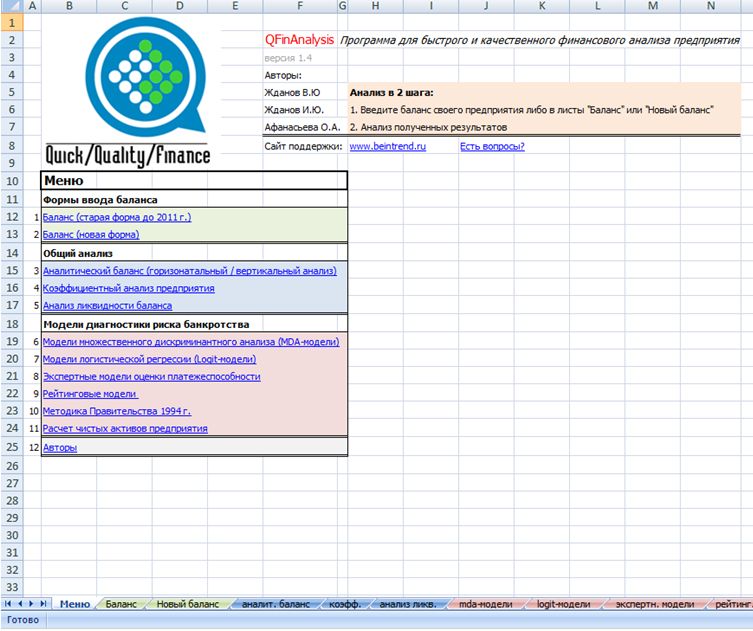Open Коэффициентный анализ предприятия link
The height and width of the screenshot is (631, 753).
129,288
